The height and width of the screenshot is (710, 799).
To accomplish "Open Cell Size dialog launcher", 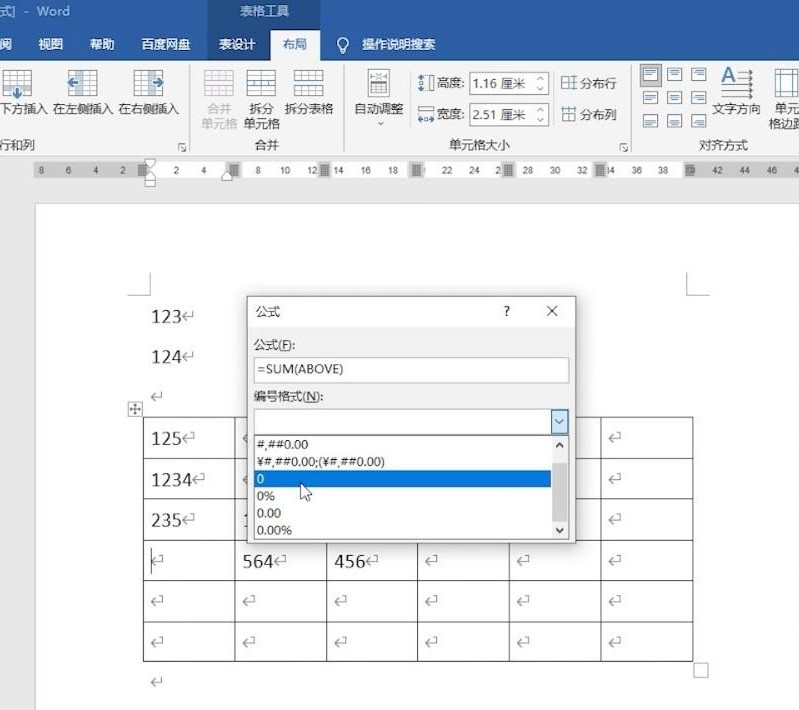I will point(623,147).
